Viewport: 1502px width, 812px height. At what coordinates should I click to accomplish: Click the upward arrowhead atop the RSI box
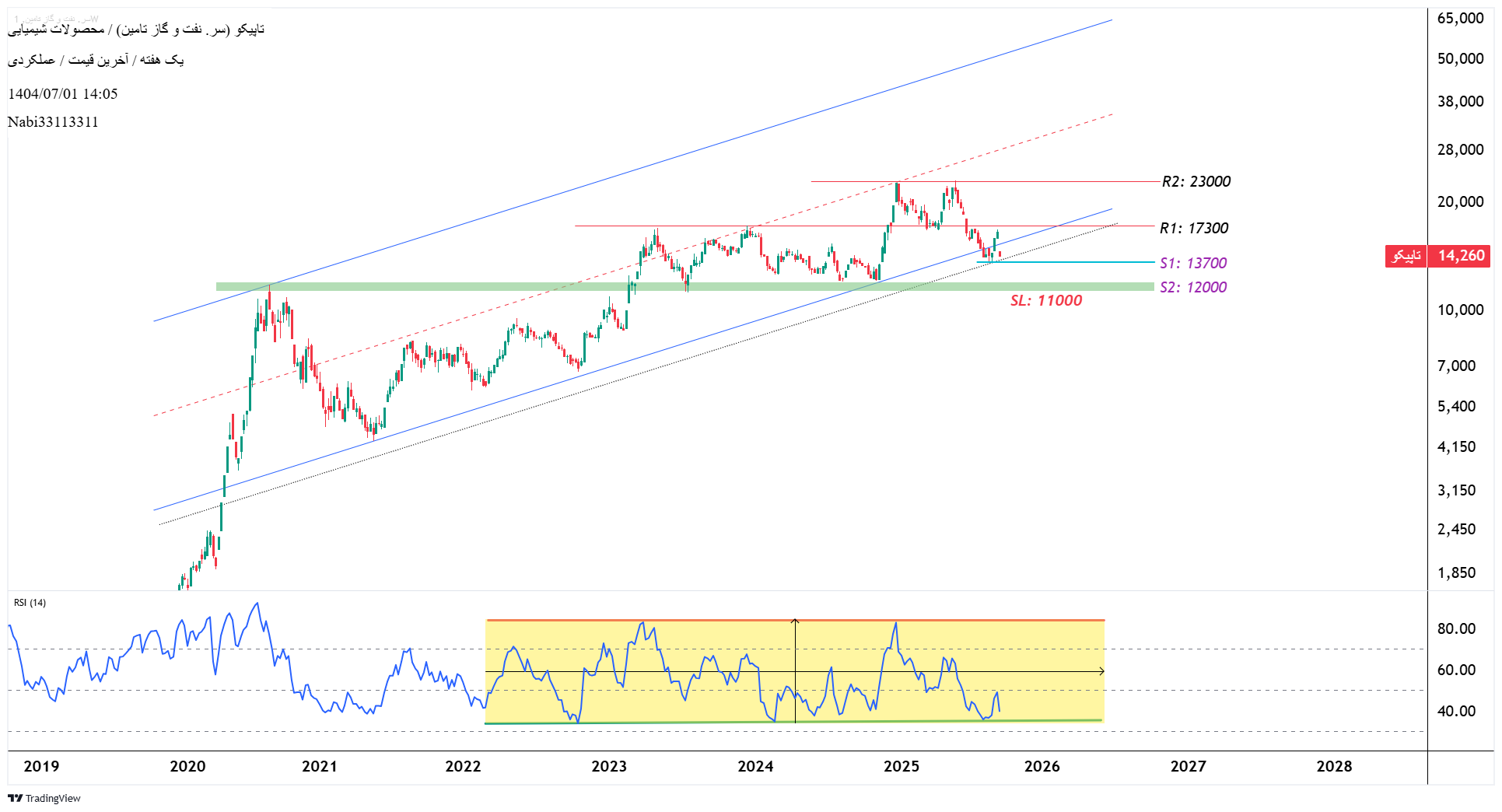795,621
